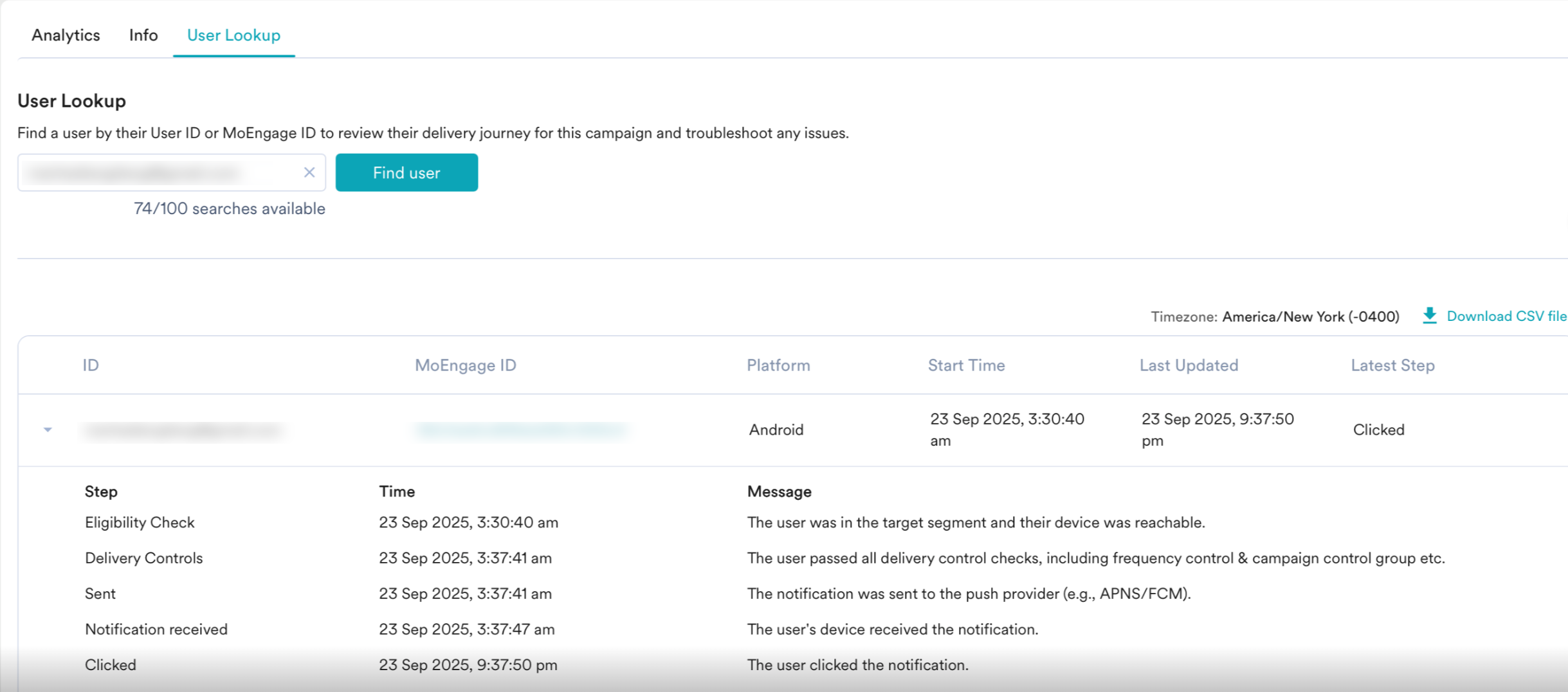This screenshot has height=692, width=1568.
Task: Click the Eligibility Check step entry
Action: (x=140, y=522)
